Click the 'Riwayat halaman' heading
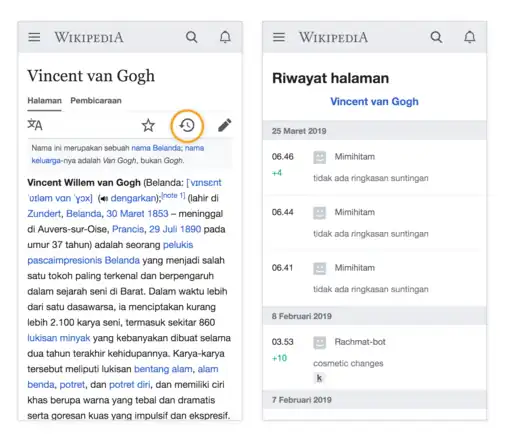505x441 pixels. coord(330,78)
